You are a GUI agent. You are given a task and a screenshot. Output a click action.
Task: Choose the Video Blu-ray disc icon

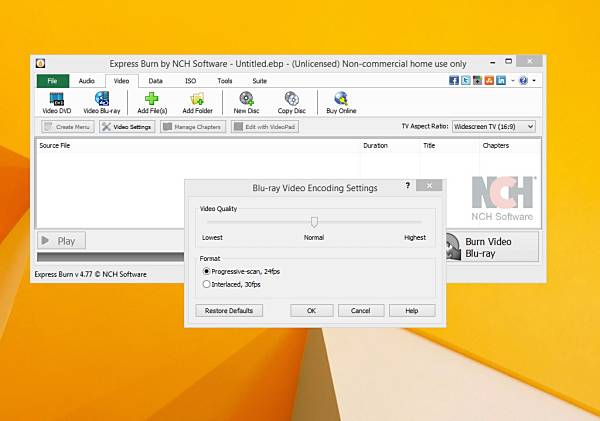tap(102, 98)
